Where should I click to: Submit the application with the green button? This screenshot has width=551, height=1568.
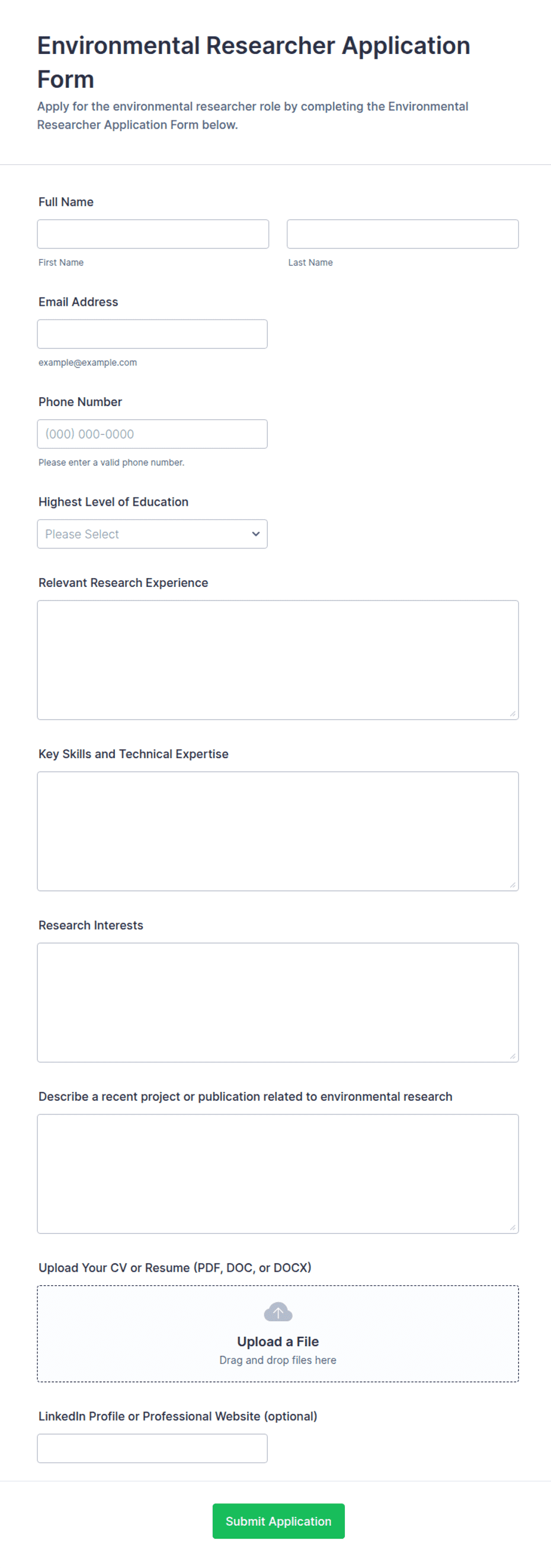(x=278, y=1521)
